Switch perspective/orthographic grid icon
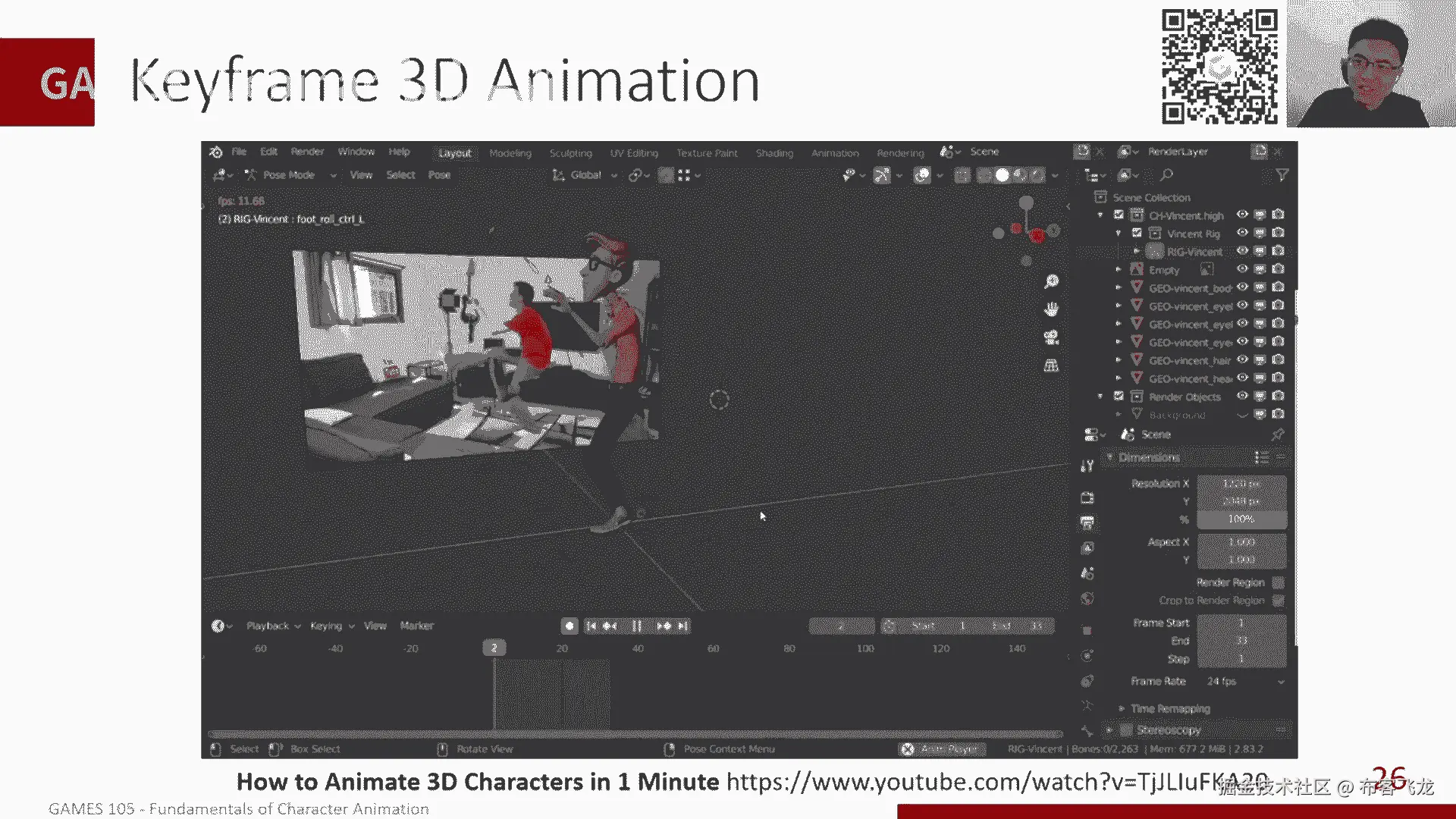The width and height of the screenshot is (1456, 819). [1051, 366]
